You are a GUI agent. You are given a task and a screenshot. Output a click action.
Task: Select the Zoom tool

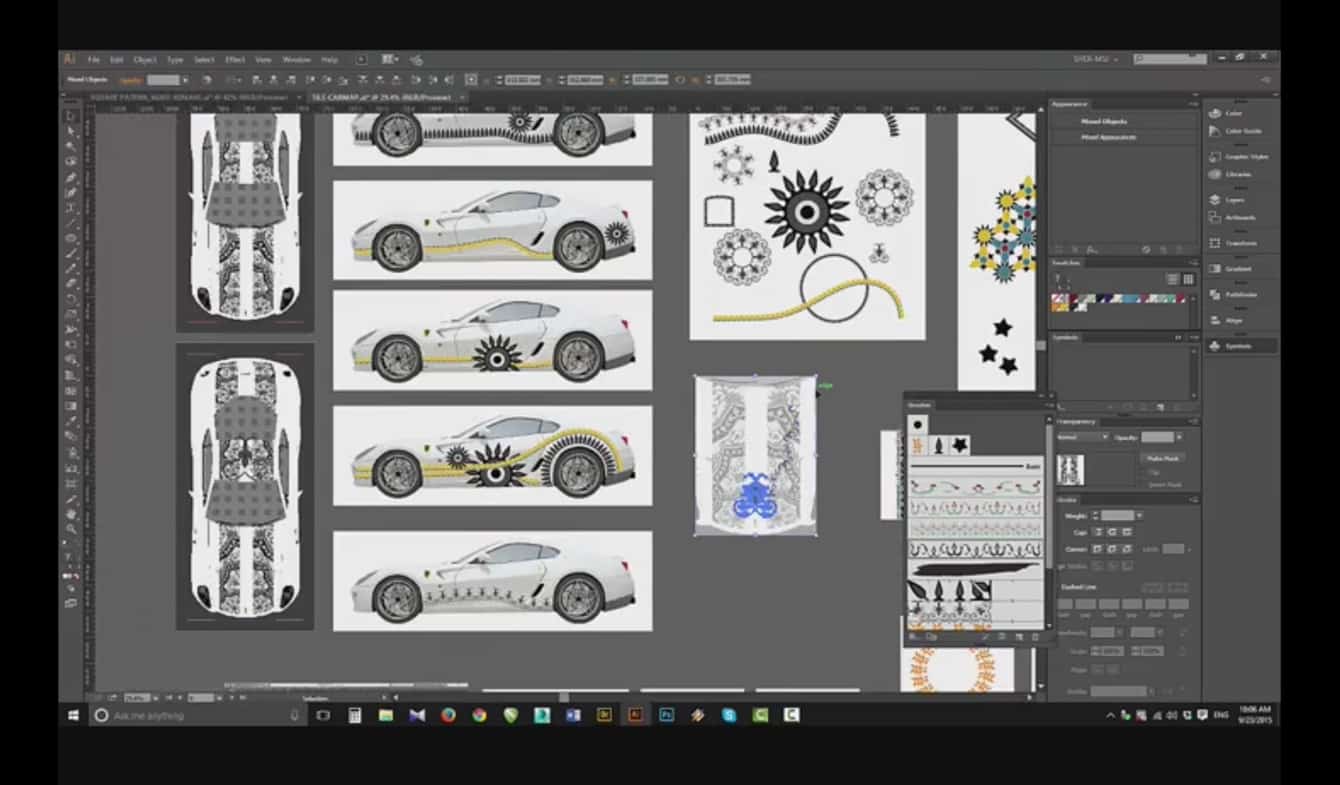click(70, 529)
